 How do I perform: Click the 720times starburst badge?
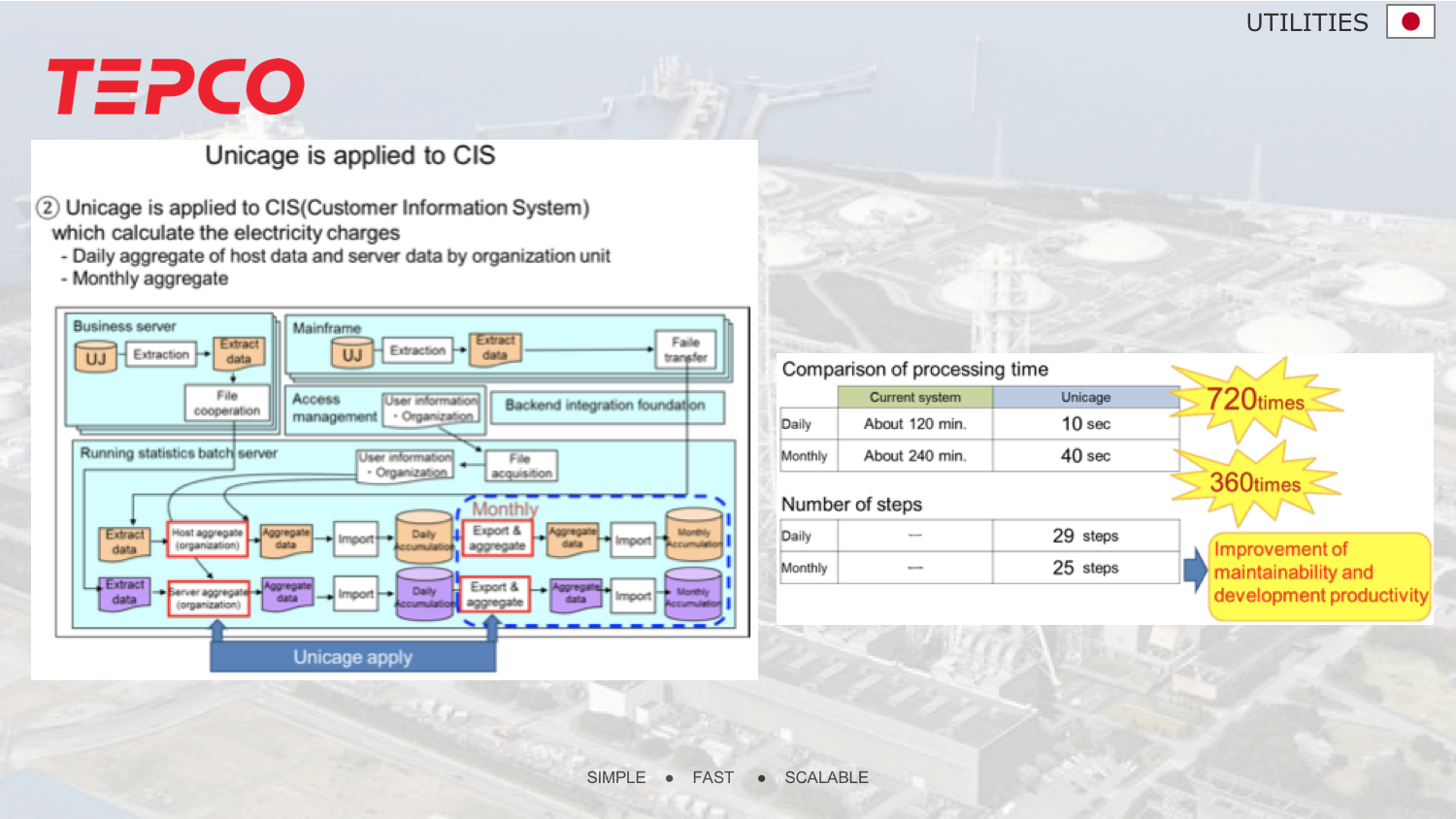1256,400
